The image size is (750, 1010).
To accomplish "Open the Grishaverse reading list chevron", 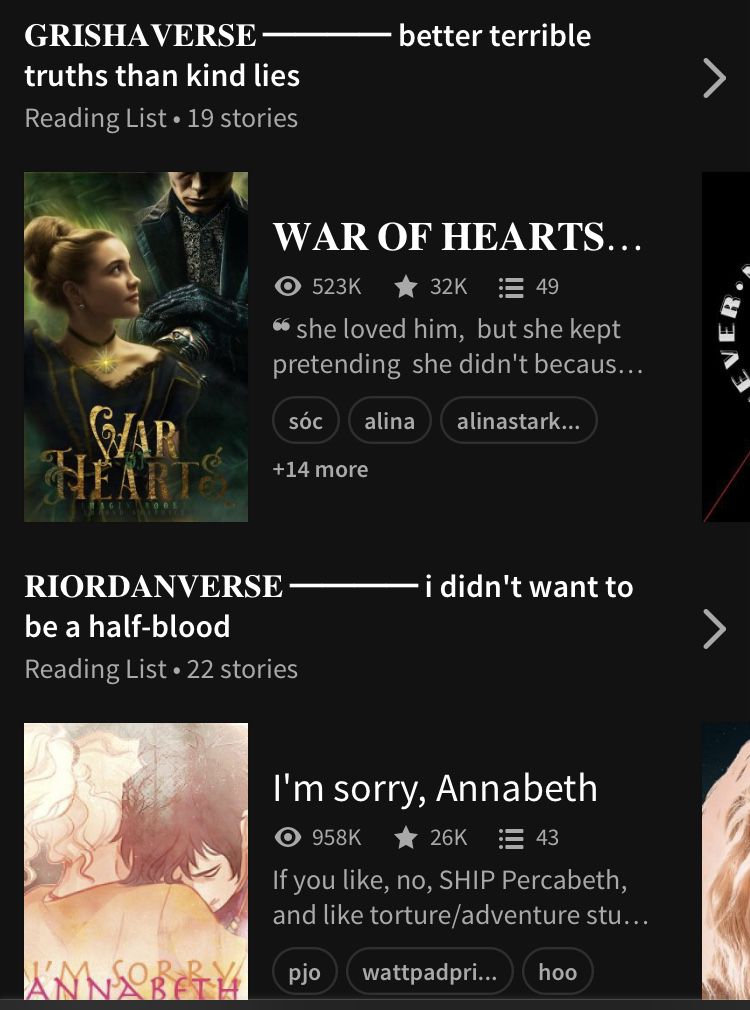I will pos(715,78).
